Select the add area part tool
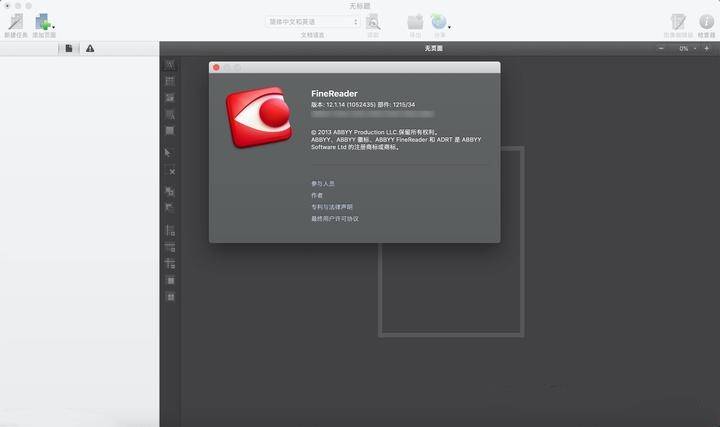This screenshot has width=720, height=427. [170, 191]
